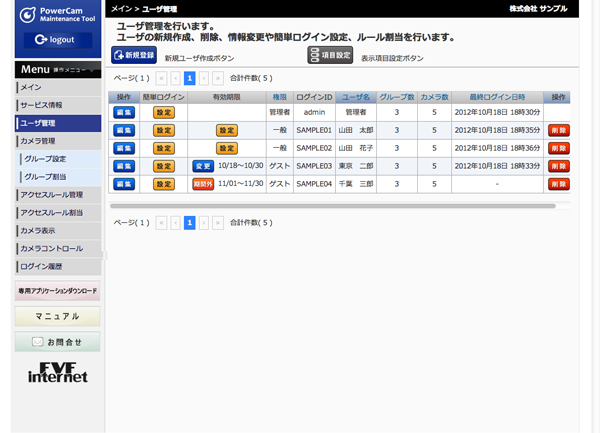Click the red 期間外 button for SAMPLE04
600x433 pixels.
tap(202, 184)
